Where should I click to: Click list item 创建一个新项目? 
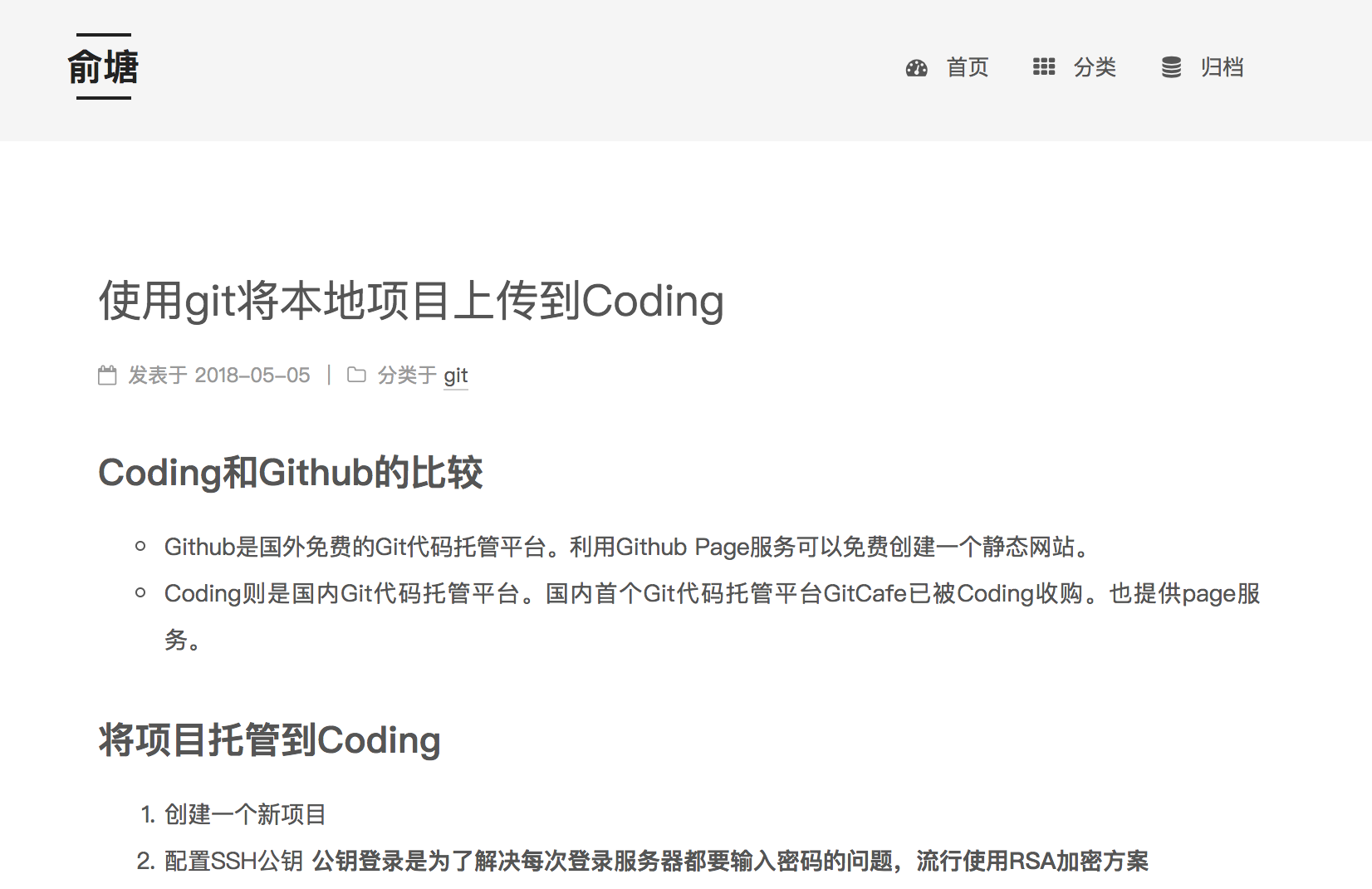click(x=245, y=814)
